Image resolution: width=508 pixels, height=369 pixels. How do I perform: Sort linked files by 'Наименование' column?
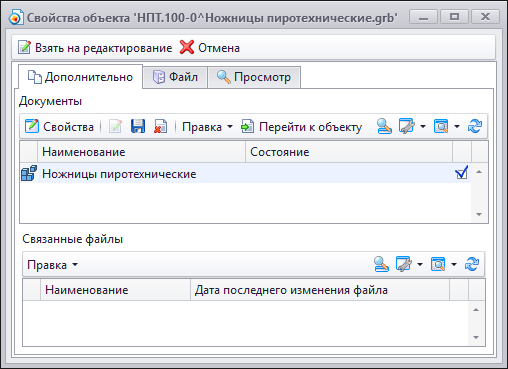click(x=115, y=290)
